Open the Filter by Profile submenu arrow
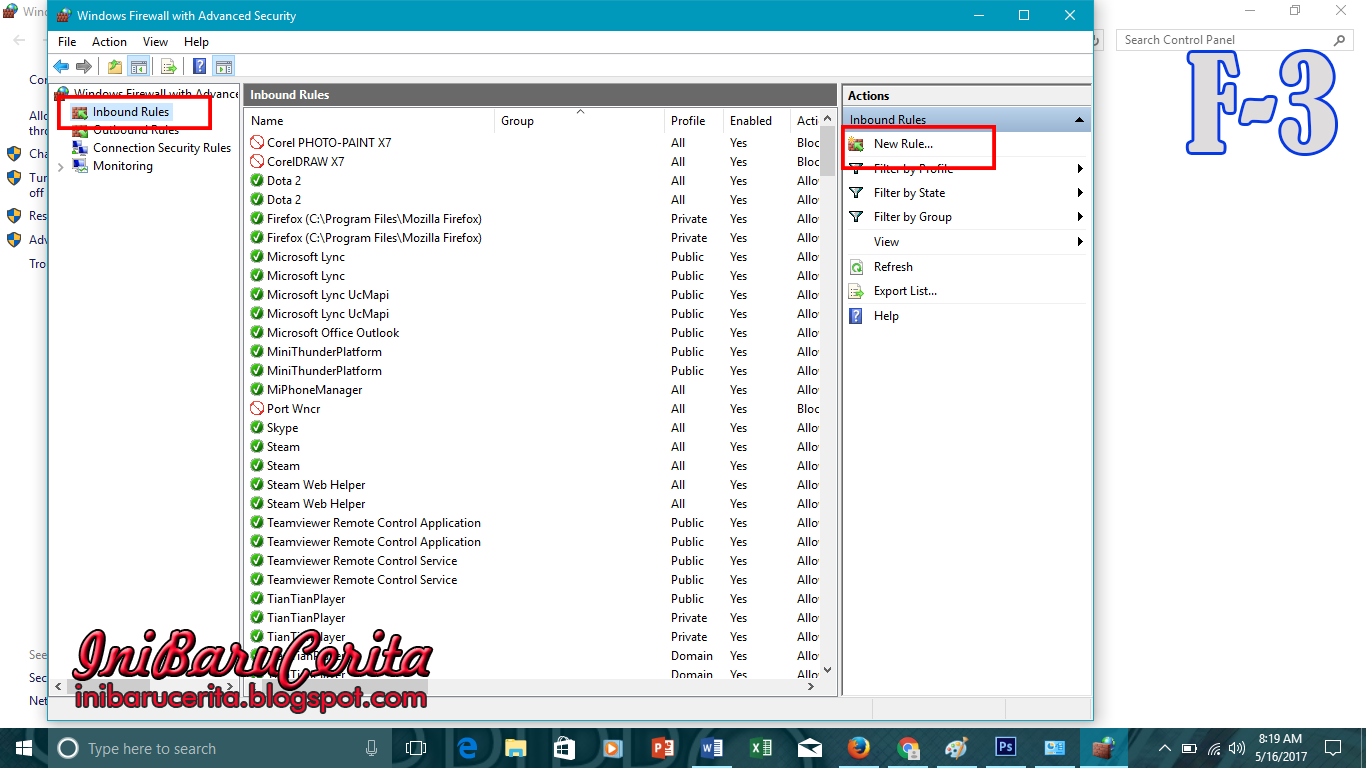 coord(1080,169)
